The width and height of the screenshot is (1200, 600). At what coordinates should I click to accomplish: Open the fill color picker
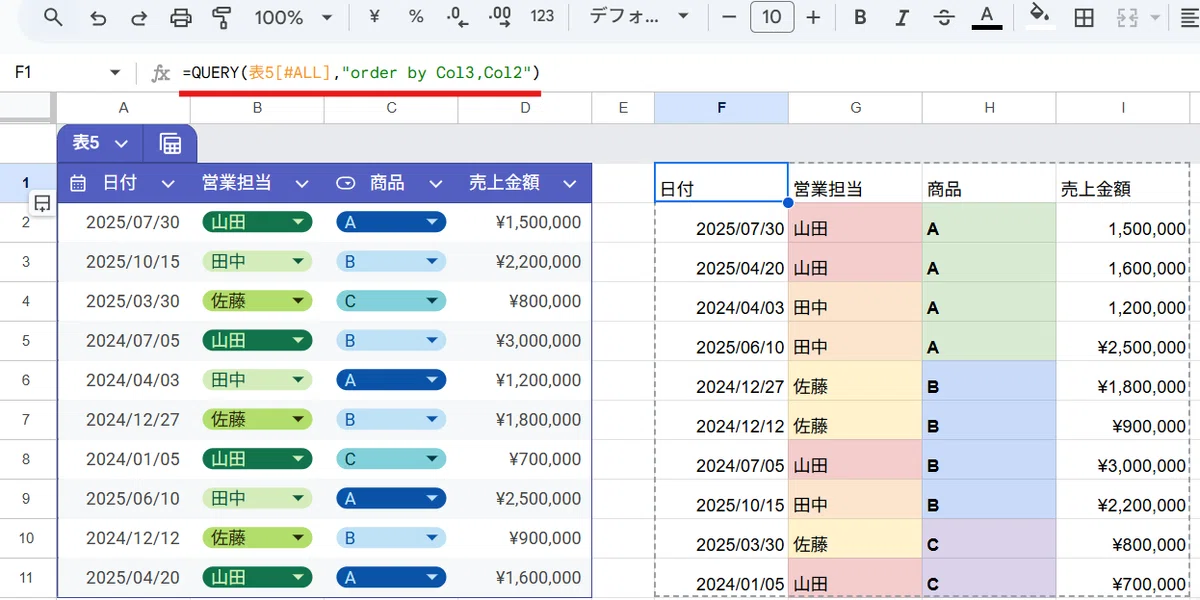[1041, 17]
